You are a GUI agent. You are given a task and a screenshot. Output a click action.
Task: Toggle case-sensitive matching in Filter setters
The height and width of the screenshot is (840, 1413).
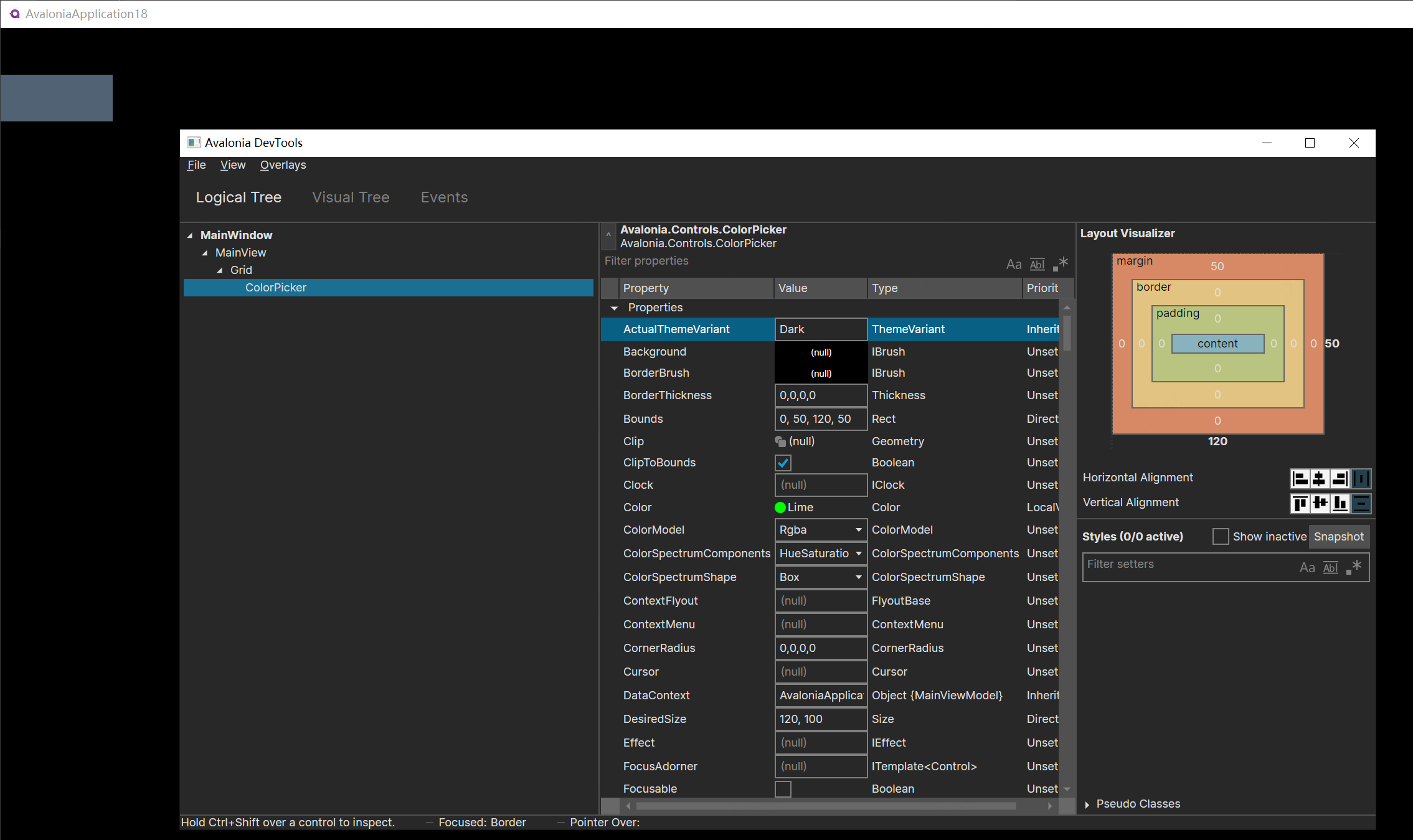1307,567
